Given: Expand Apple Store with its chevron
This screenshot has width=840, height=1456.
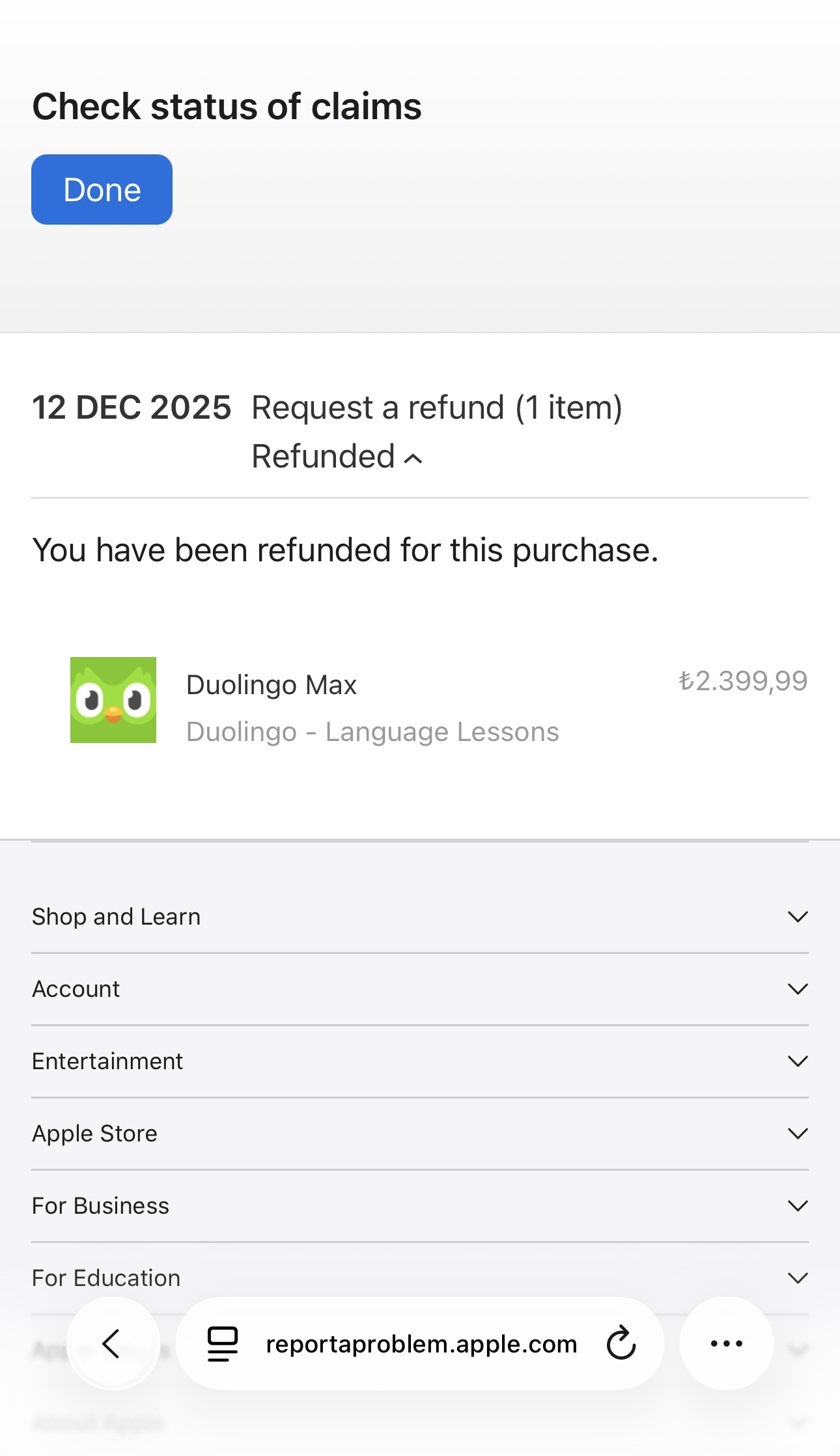Looking at the screenshot, I should pos(798,1134).
